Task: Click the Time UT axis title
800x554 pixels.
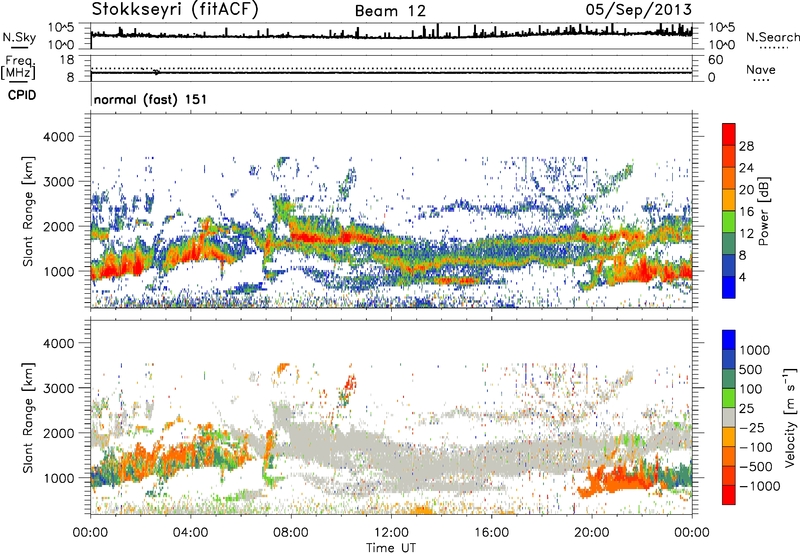Action: (x=391, y=548)
